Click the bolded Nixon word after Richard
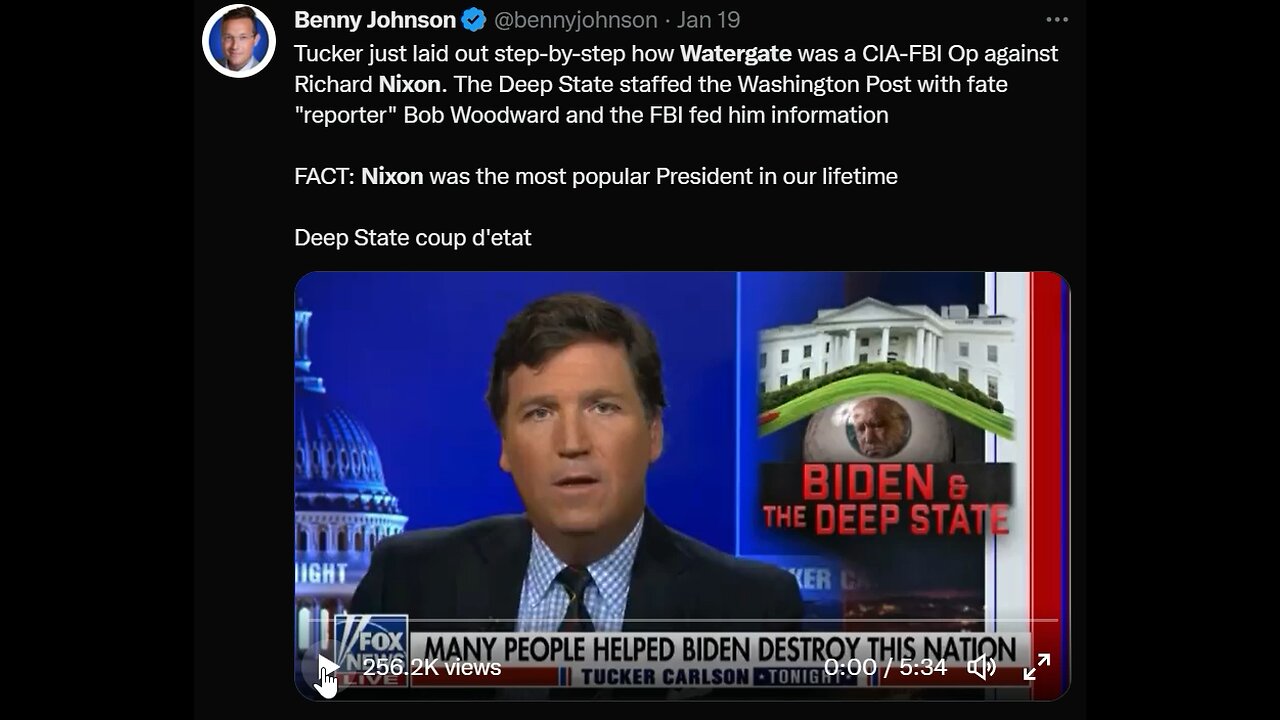The height and width of the screenshot is (720, 1280). [409, 84]
